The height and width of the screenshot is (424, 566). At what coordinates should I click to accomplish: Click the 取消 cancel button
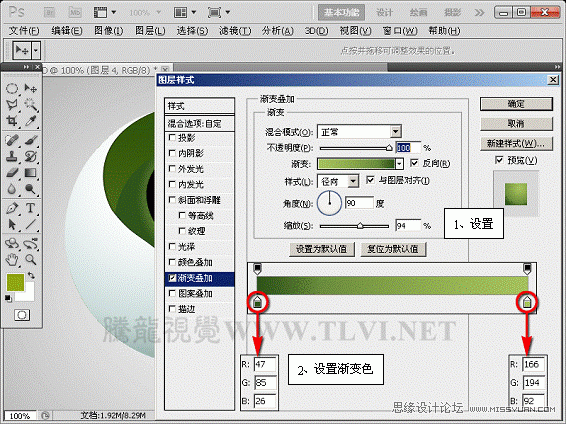[x=516, y=124]
